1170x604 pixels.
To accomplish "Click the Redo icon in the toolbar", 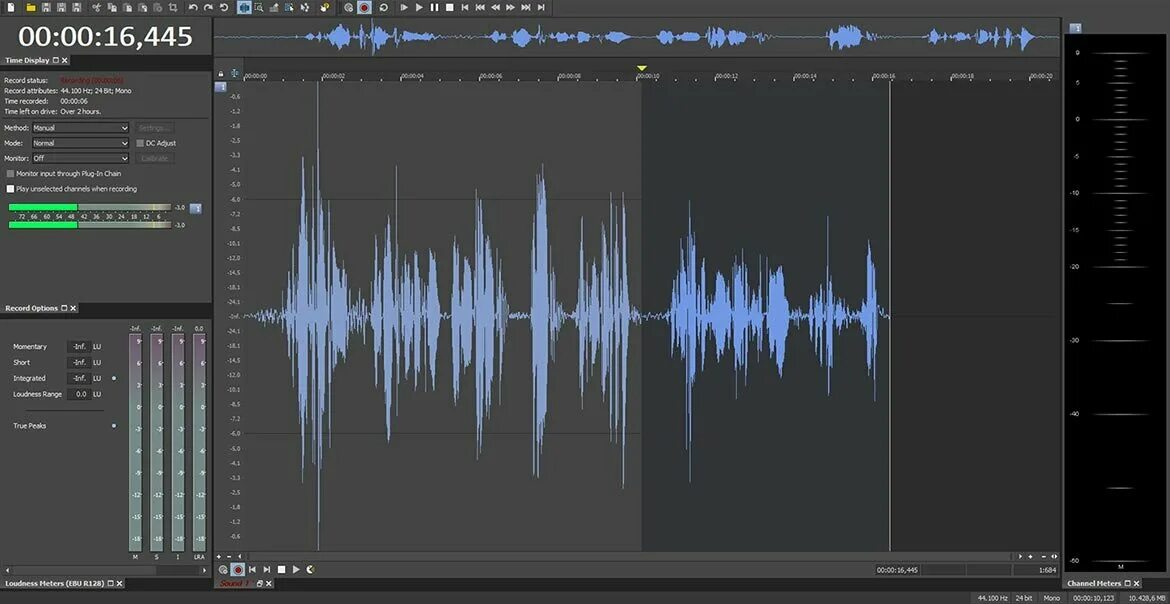I will [208, 7].
